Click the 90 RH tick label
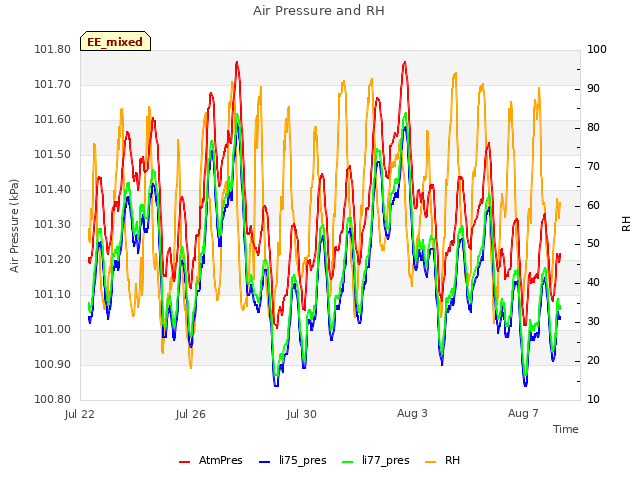The height and width of the screenshot is (480, 640). (593, 89)
